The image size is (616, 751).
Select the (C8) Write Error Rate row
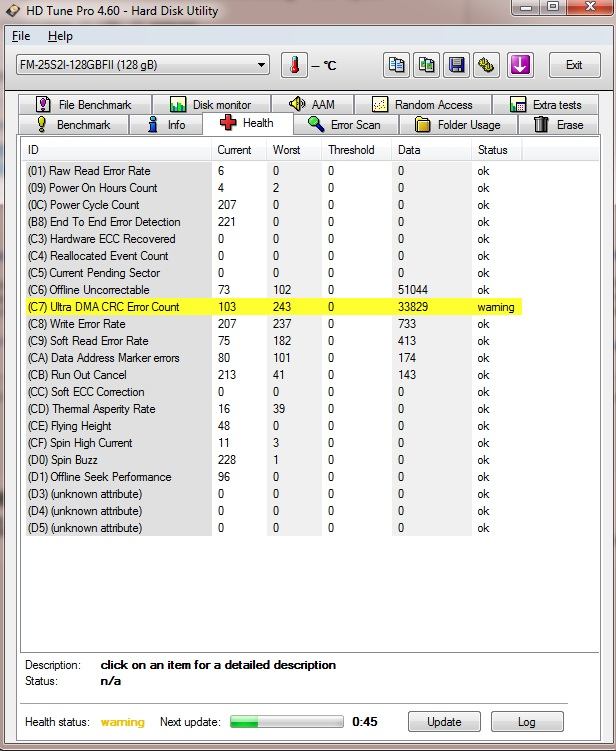point(274,324)
